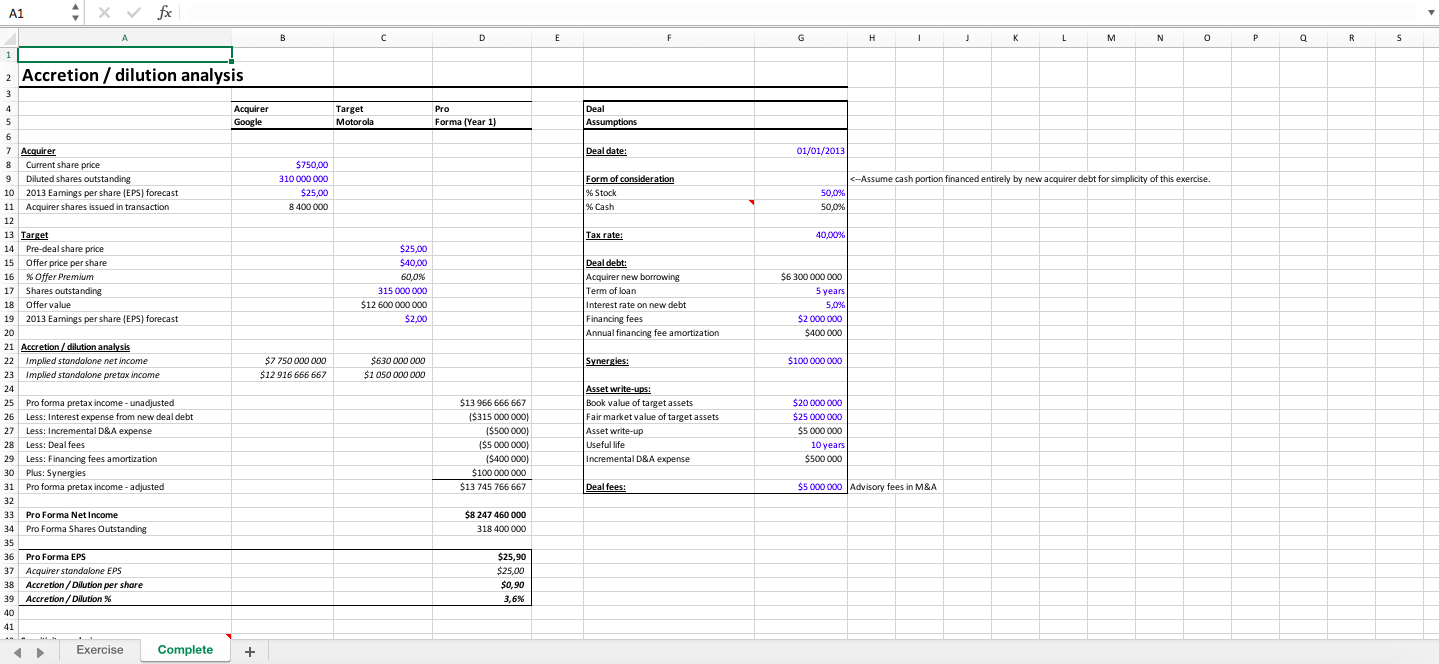Click the Deal Assumptions header cell
The image size is (1439, 664).
668,115
